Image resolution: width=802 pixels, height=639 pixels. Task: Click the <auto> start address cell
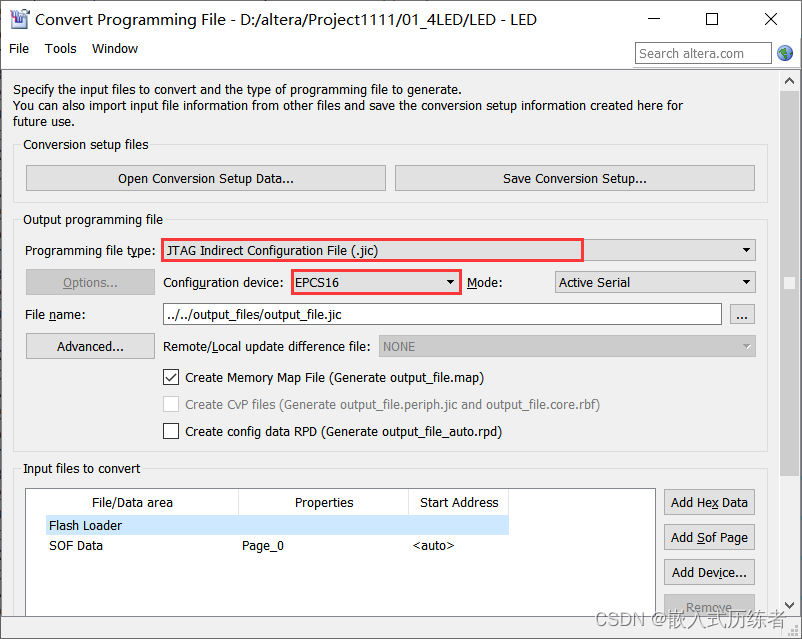(433, 546)
